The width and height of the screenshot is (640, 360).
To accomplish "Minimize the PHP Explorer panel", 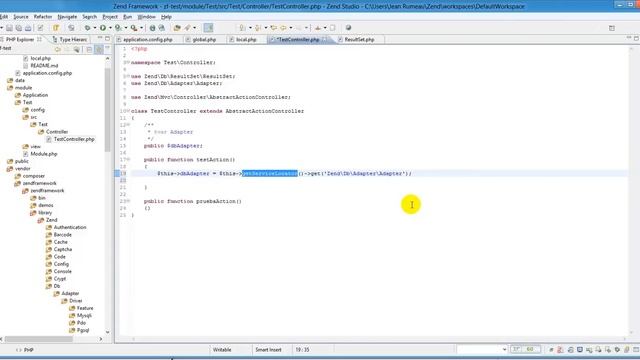I will [100, 38].
